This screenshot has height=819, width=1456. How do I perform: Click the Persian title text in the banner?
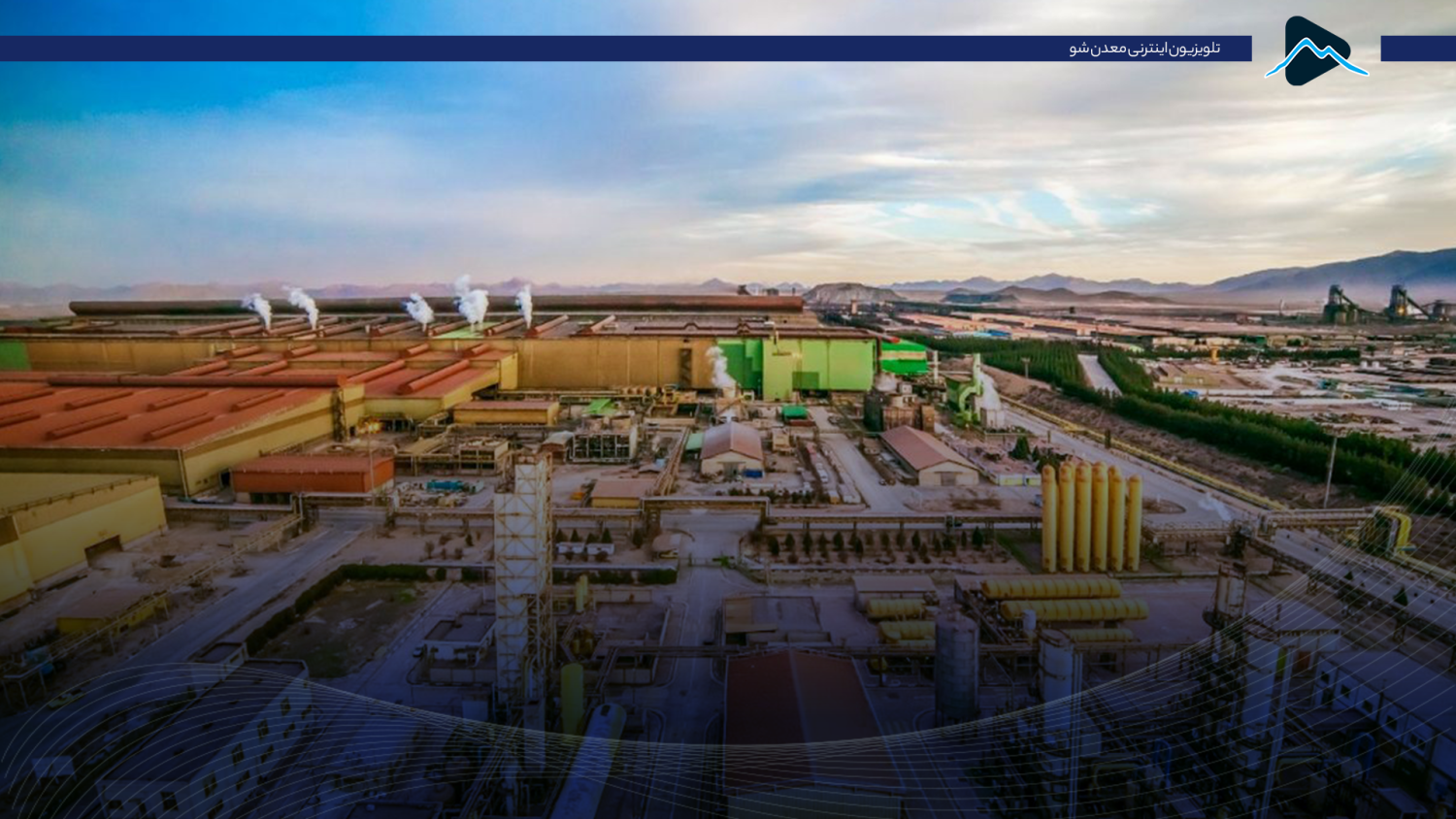1144,49
